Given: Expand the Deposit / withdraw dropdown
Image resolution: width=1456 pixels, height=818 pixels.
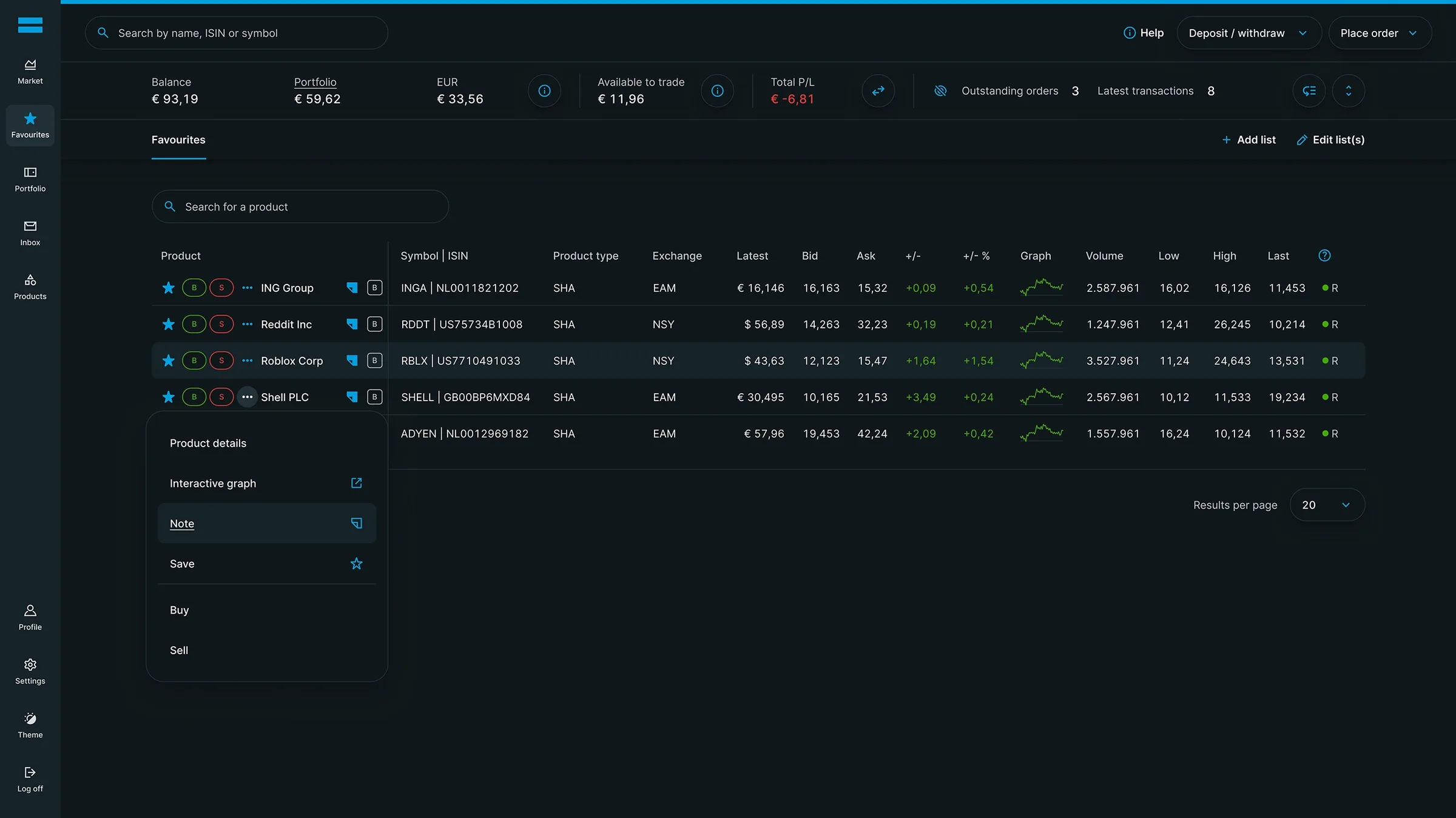Looking at the screenshot, I should [x=1249, y=33].
